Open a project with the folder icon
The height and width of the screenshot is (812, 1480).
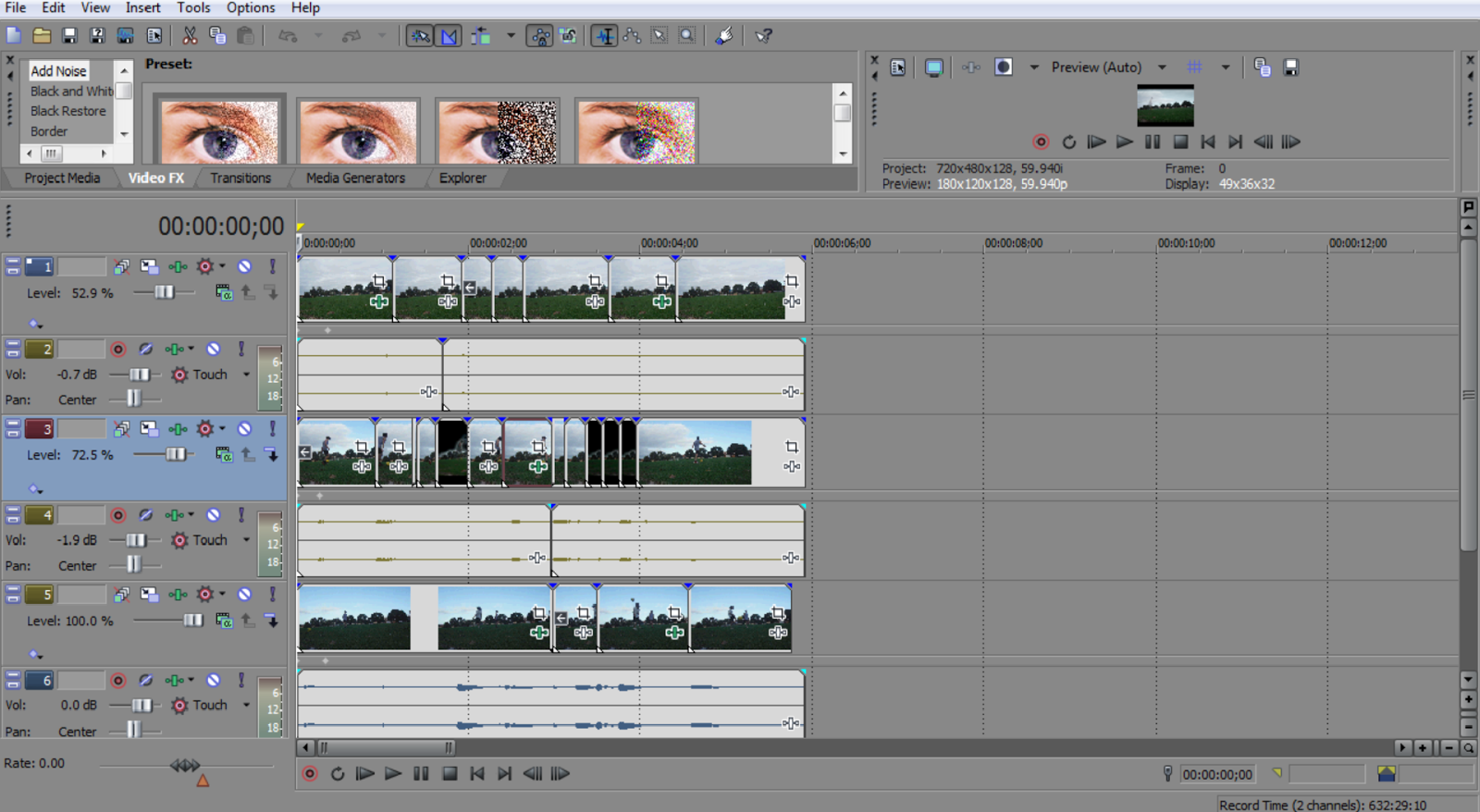click(x=42, y=35)
